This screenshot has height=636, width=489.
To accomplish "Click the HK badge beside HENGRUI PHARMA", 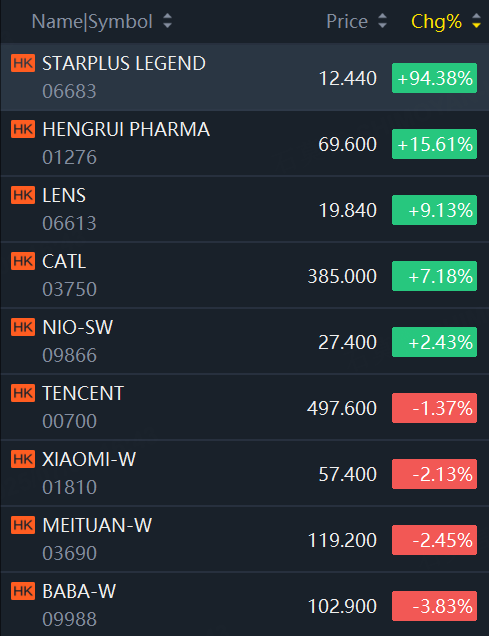I will click(23, 129).
